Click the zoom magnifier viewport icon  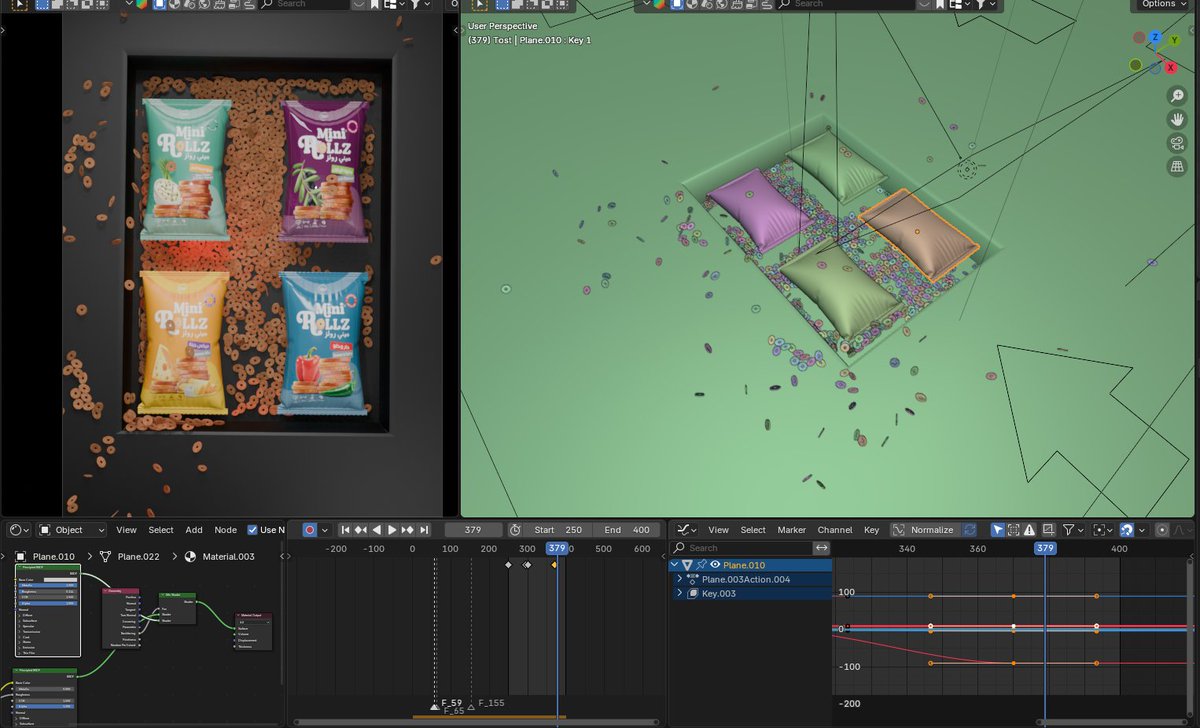(x=1177, y=96)
